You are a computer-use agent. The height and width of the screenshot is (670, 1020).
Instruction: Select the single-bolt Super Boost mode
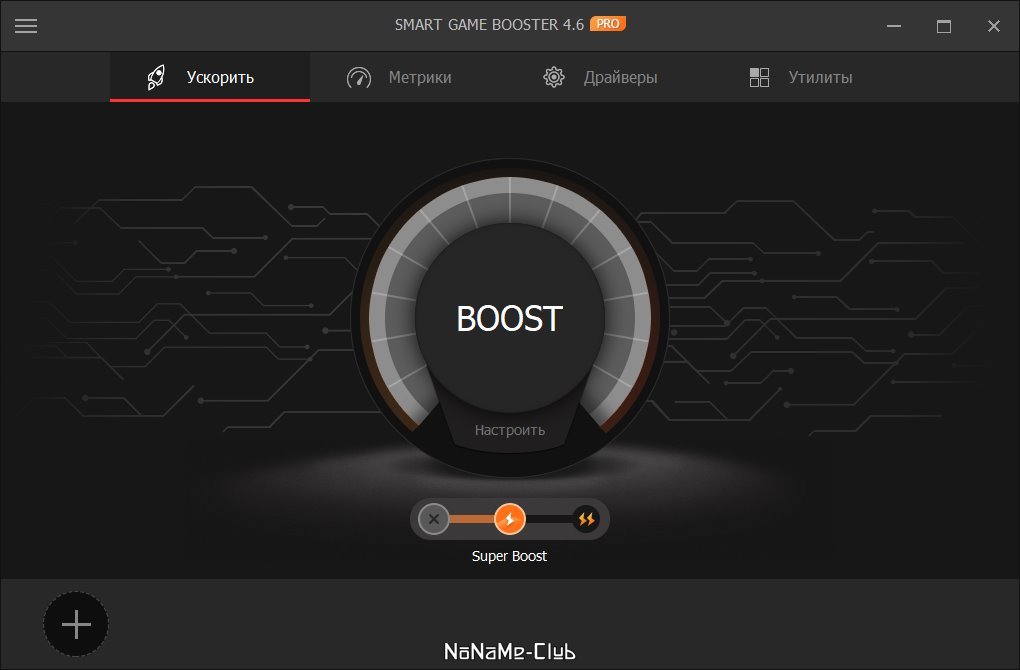pyautogui.click(x=510, y=519)
